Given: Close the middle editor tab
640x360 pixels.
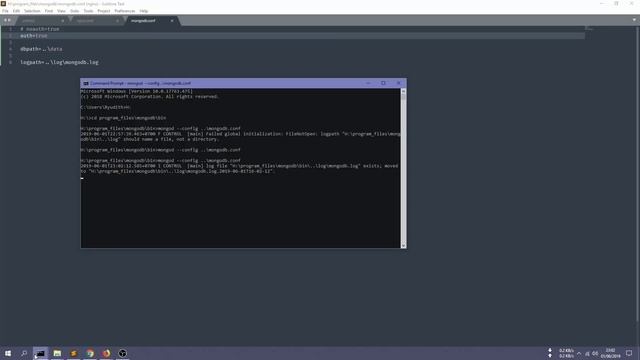Looking at the screenshot, I should click(117, 20).
